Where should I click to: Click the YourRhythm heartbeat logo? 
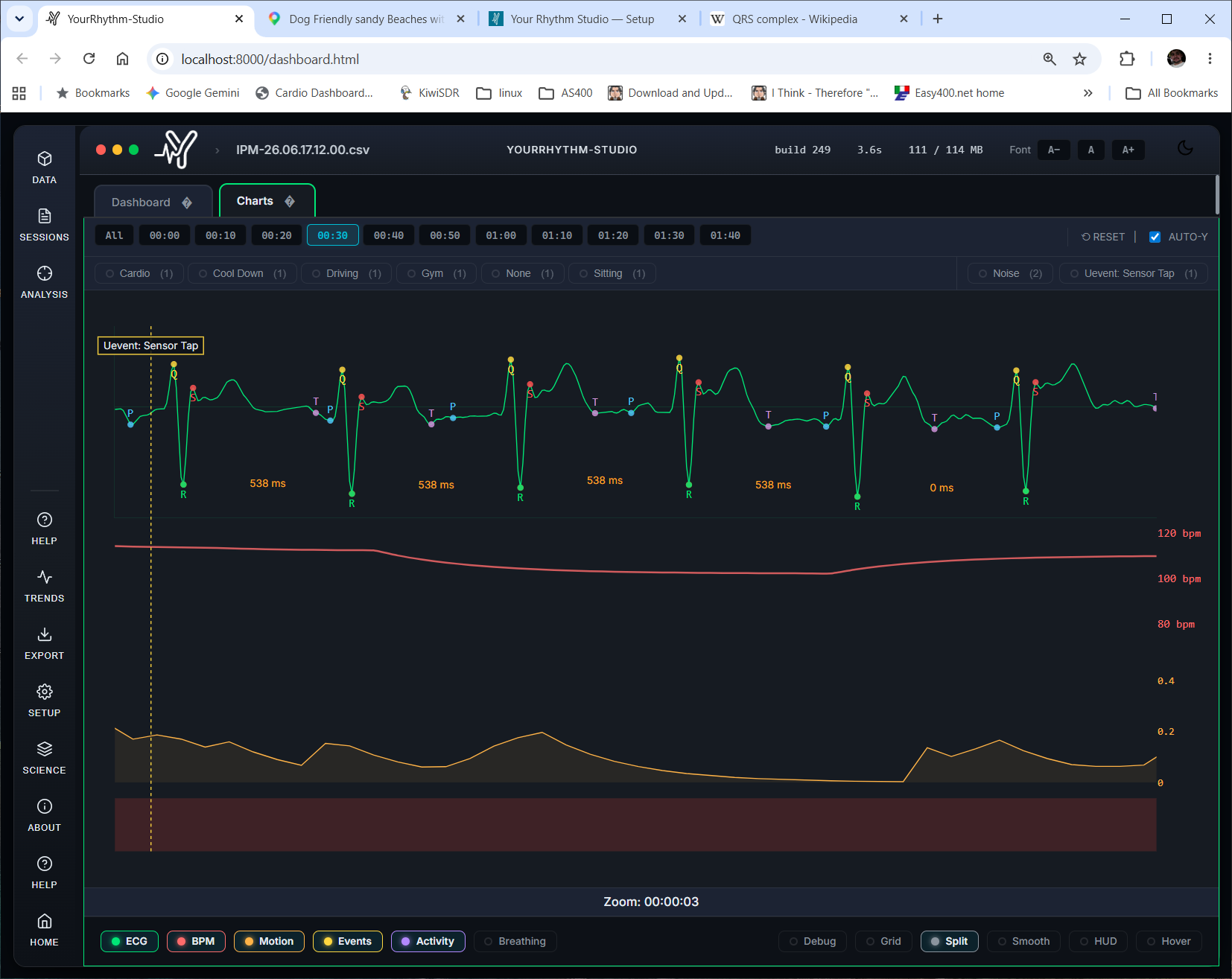pyautogui.click(x=177, y=149)
